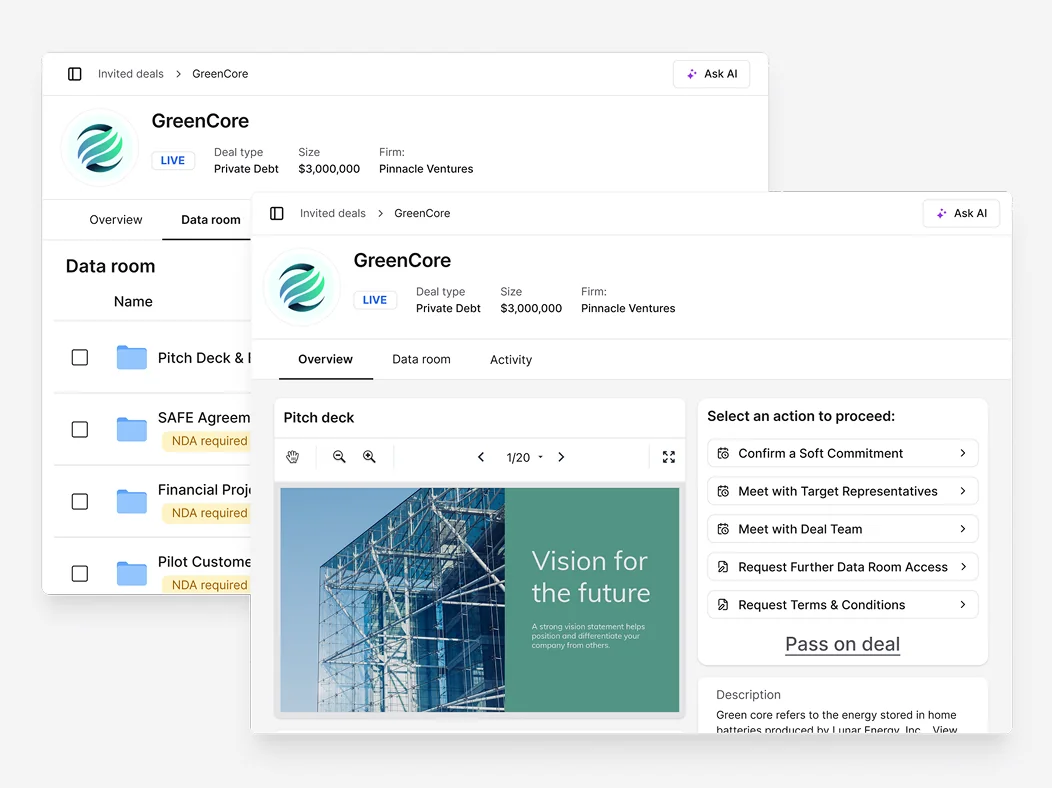Screen dimensions: 1052x788
Task: Zoom out the pitch deck viewer
Action: 339,457
